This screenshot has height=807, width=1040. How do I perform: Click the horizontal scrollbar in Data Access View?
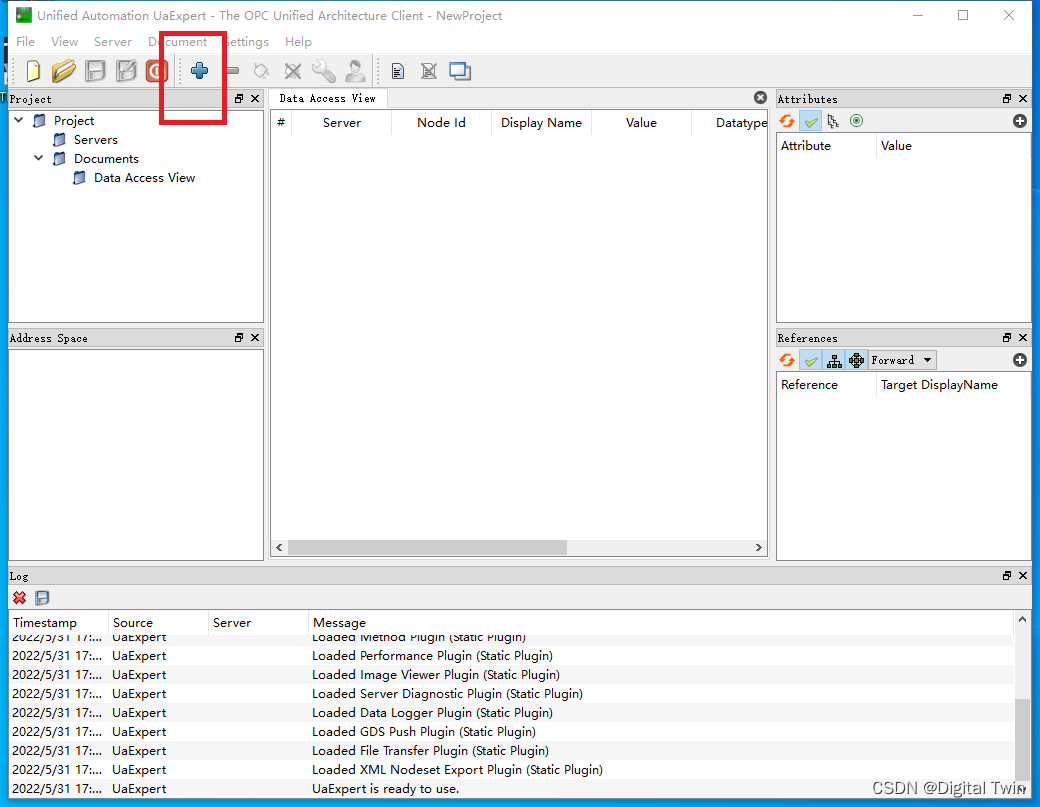[x=427, y=548]
